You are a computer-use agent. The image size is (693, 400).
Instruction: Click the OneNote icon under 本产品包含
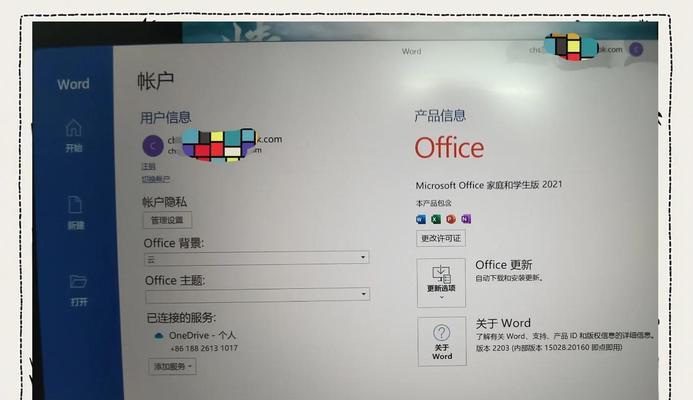tap(466, 219)
